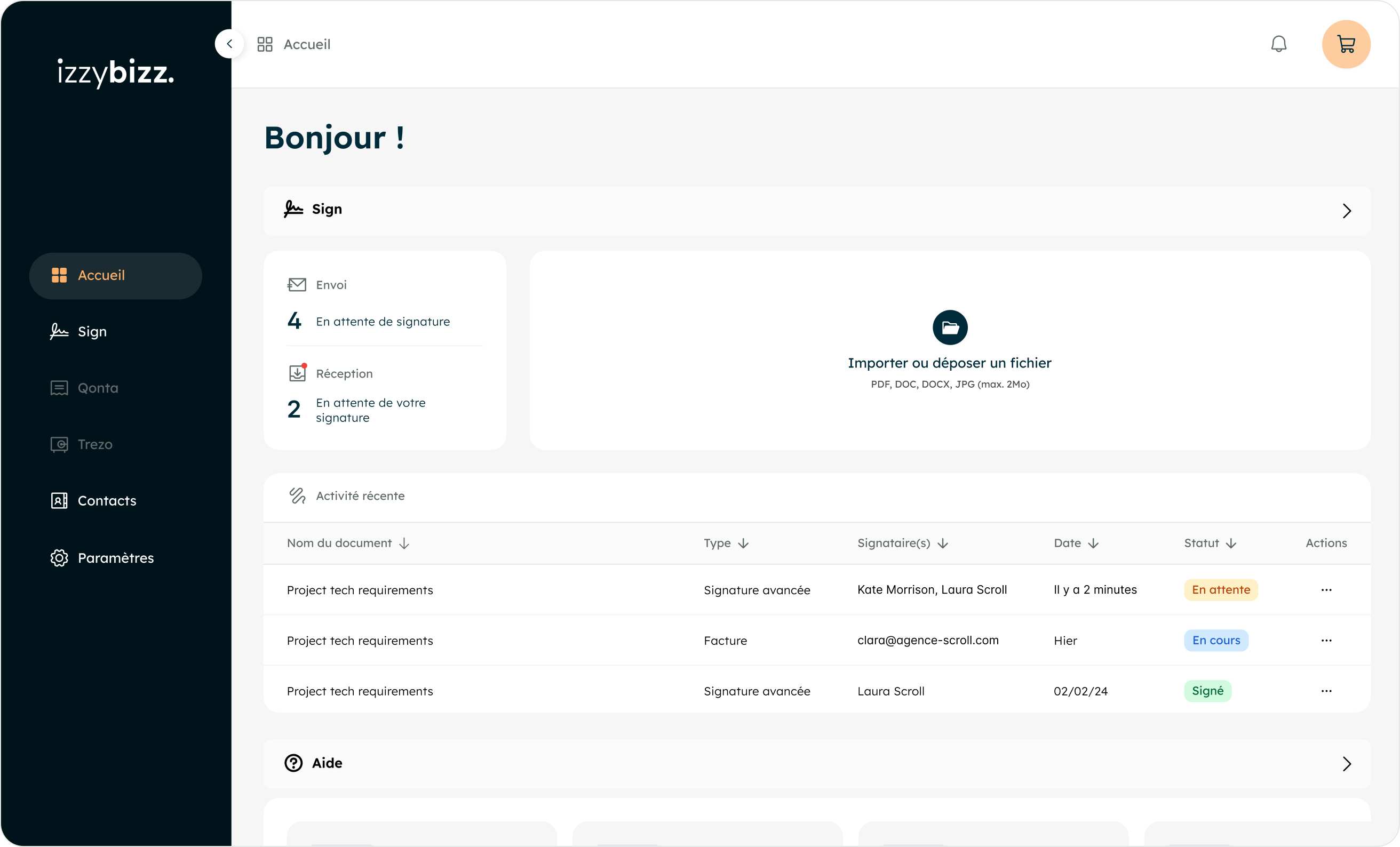Expand the Sign section chevron

1347,211
